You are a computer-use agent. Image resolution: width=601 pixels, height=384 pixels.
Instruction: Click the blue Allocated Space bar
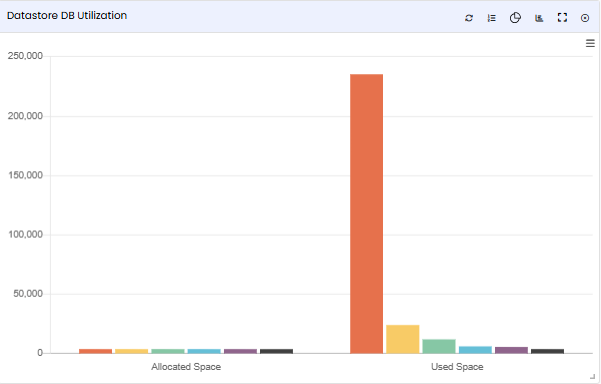[204, 351]
